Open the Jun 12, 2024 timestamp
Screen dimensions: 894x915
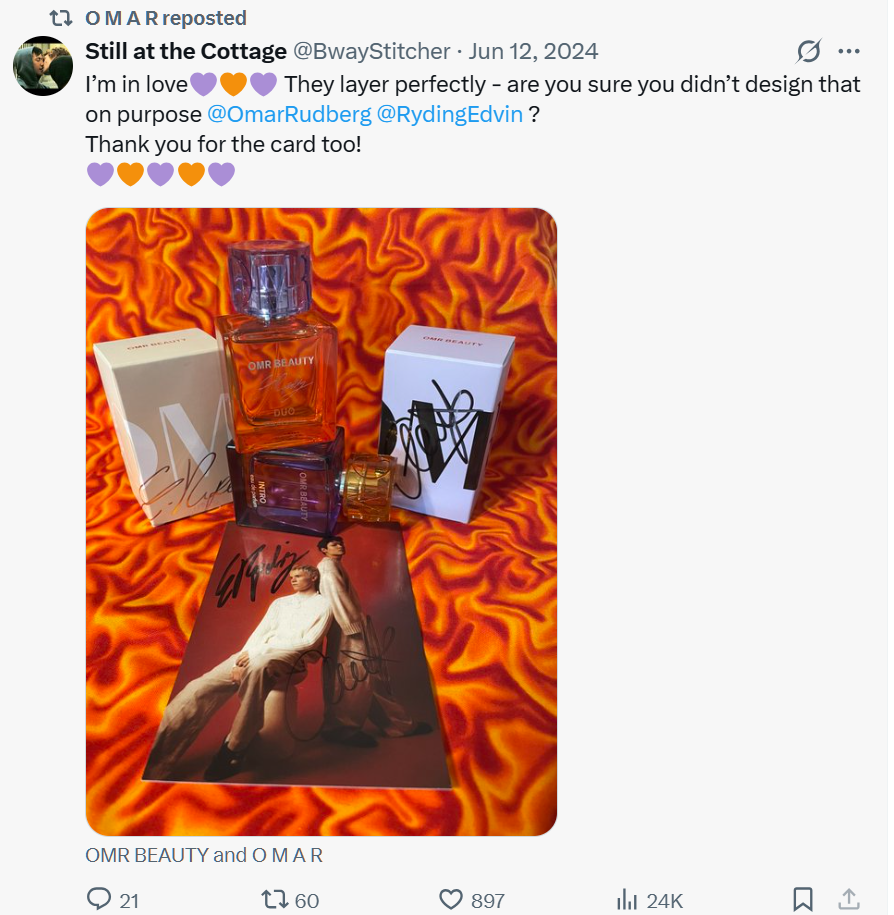pos(533,51)
